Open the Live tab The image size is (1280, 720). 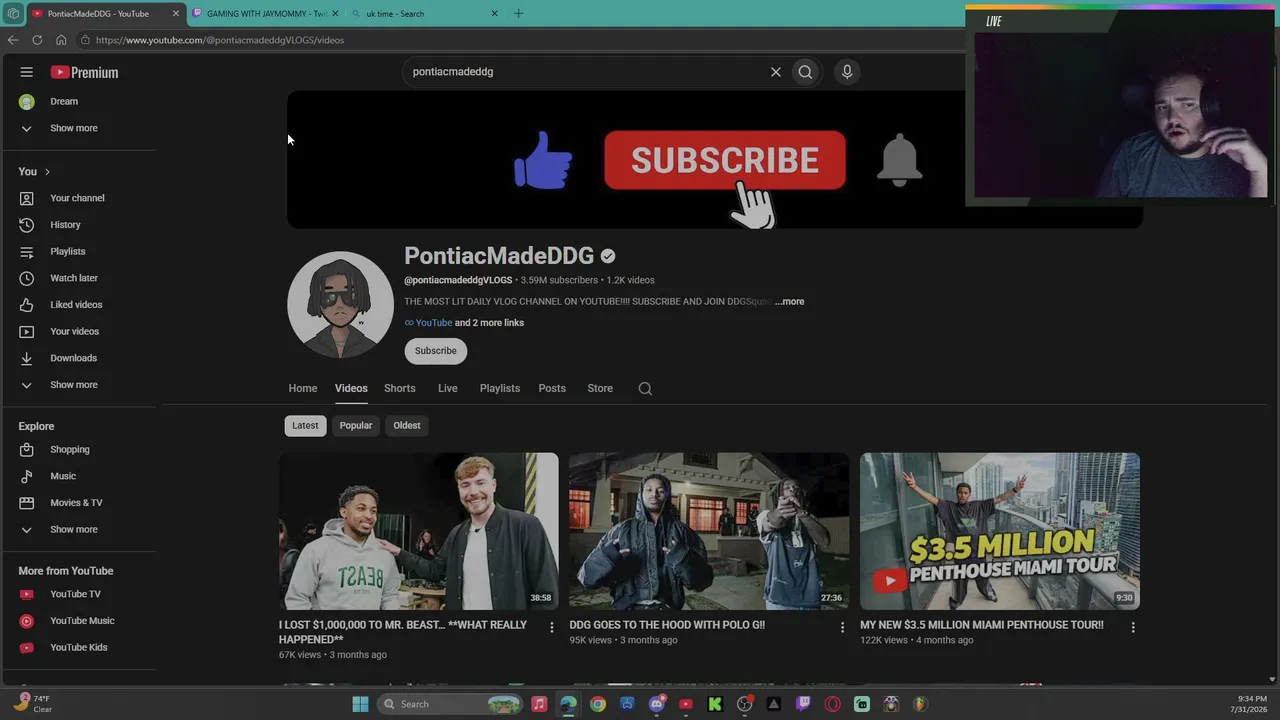[x=448, y=388]
